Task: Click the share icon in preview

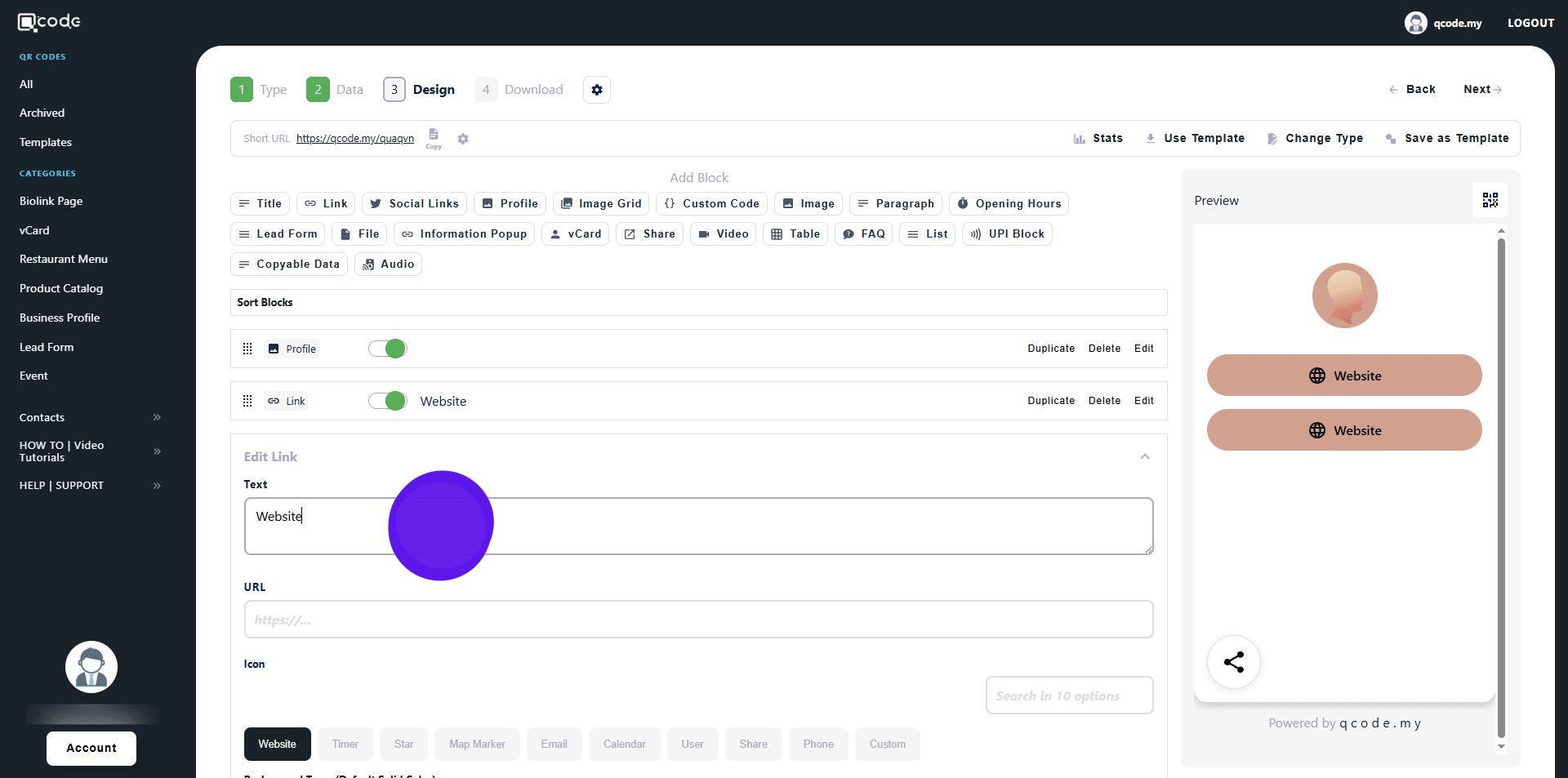Action: tap(1233, 662)
